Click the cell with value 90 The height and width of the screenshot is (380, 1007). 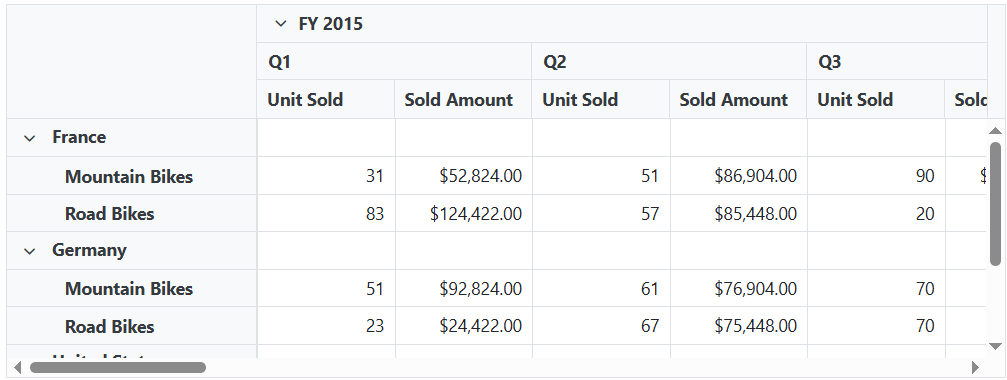[876, 176]
